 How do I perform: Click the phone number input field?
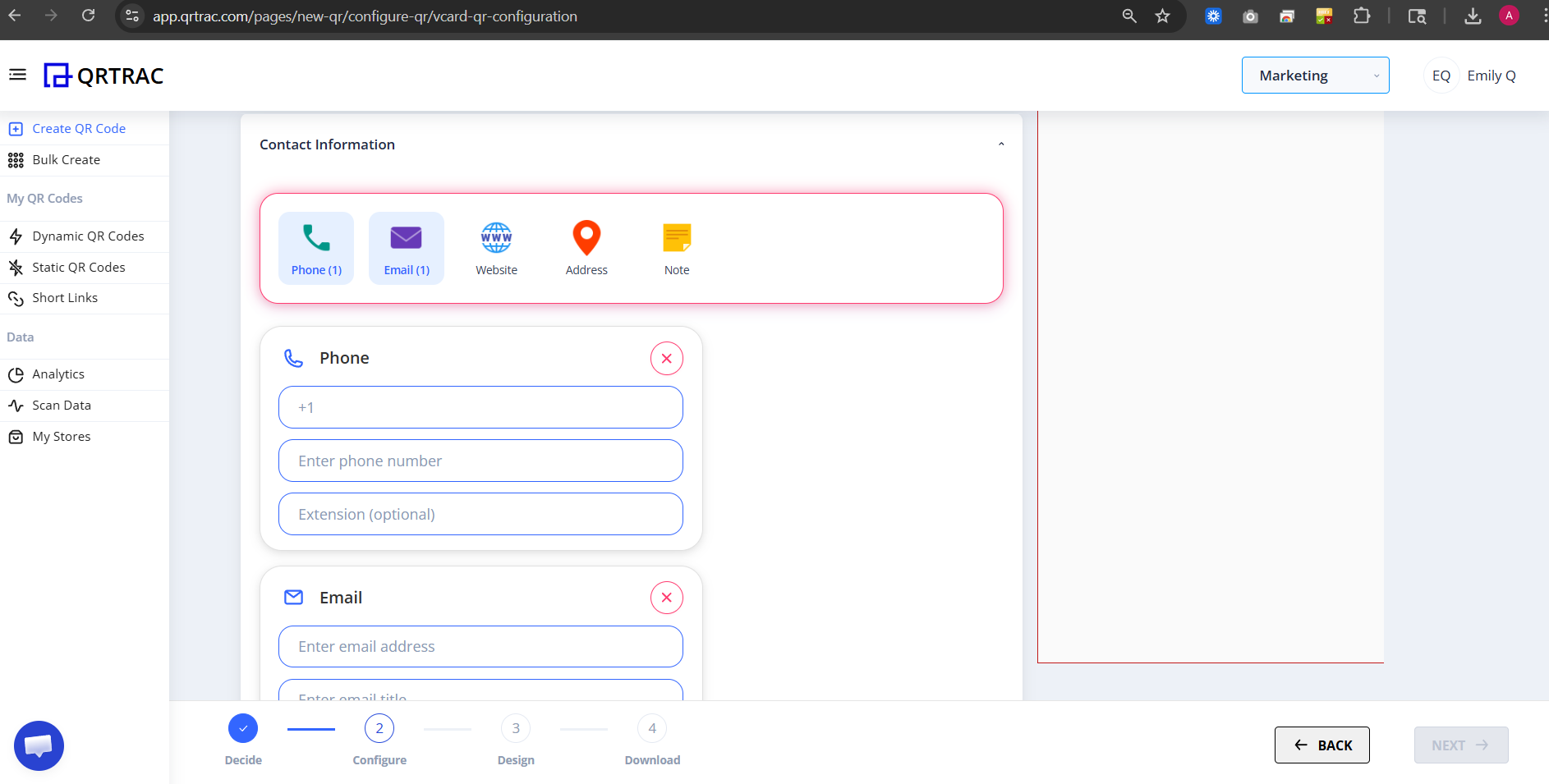[480, 461]
